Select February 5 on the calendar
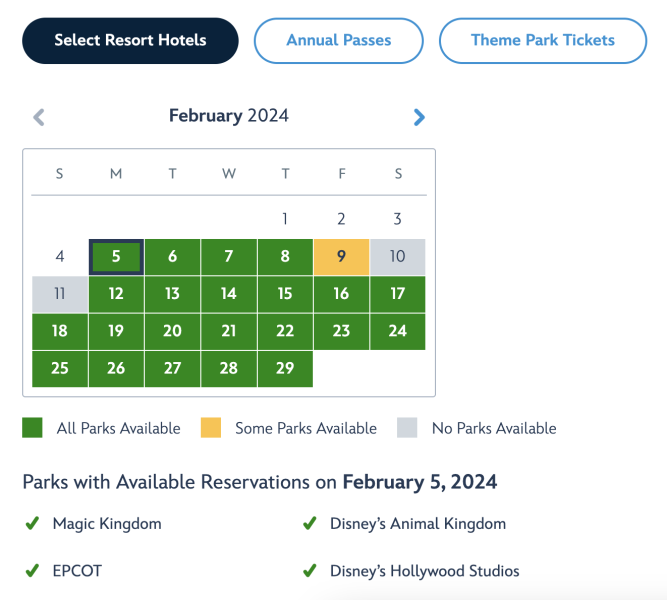667x600 pixels. (x=116, y=257)
